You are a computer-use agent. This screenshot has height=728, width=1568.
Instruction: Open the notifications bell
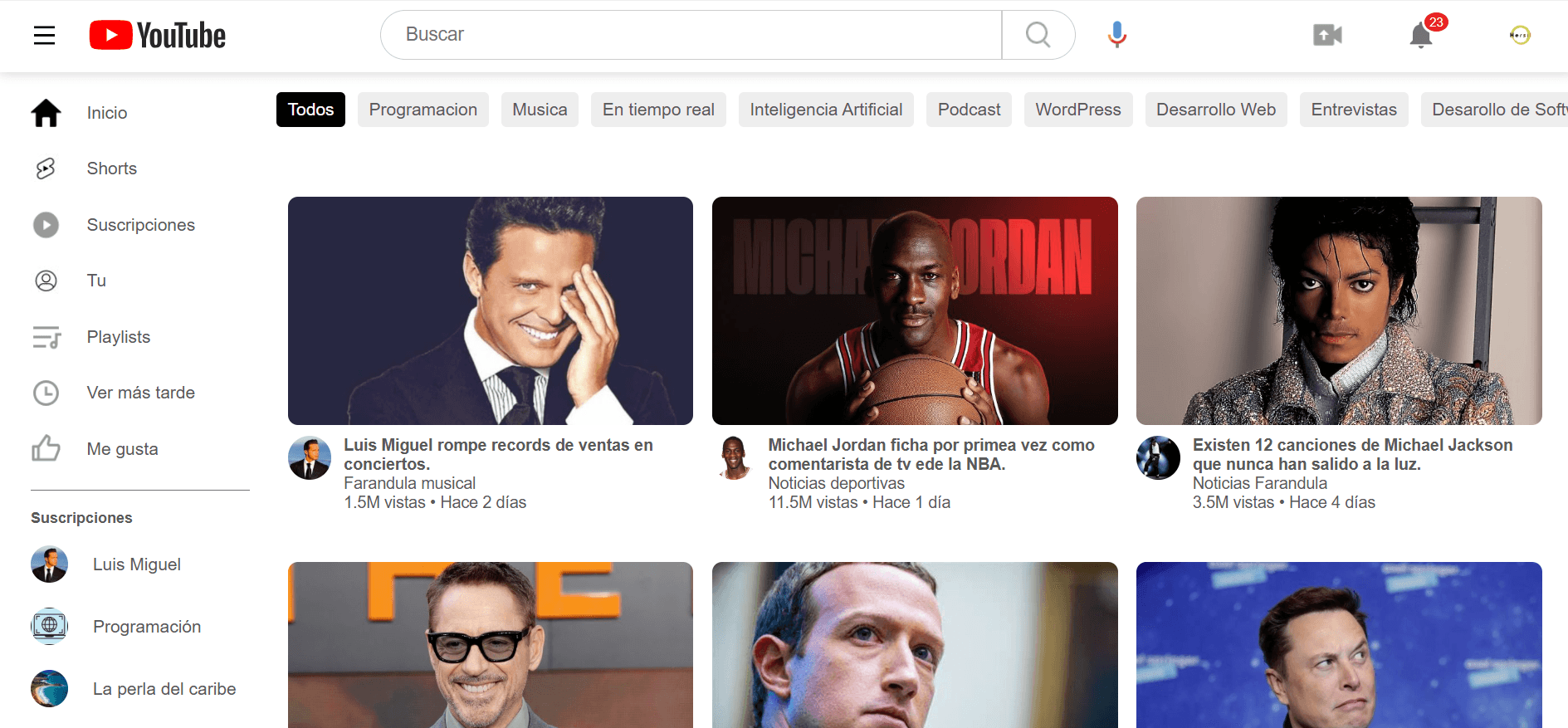coord(1421,35)
